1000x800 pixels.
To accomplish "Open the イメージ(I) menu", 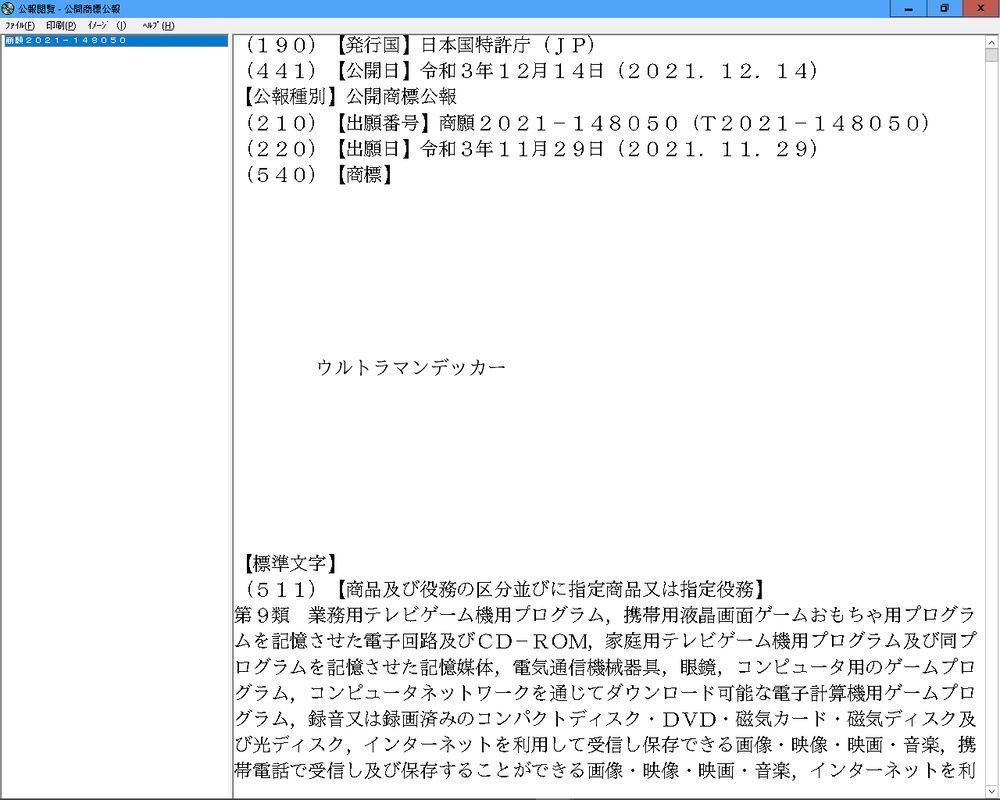I will pos(106,25).
